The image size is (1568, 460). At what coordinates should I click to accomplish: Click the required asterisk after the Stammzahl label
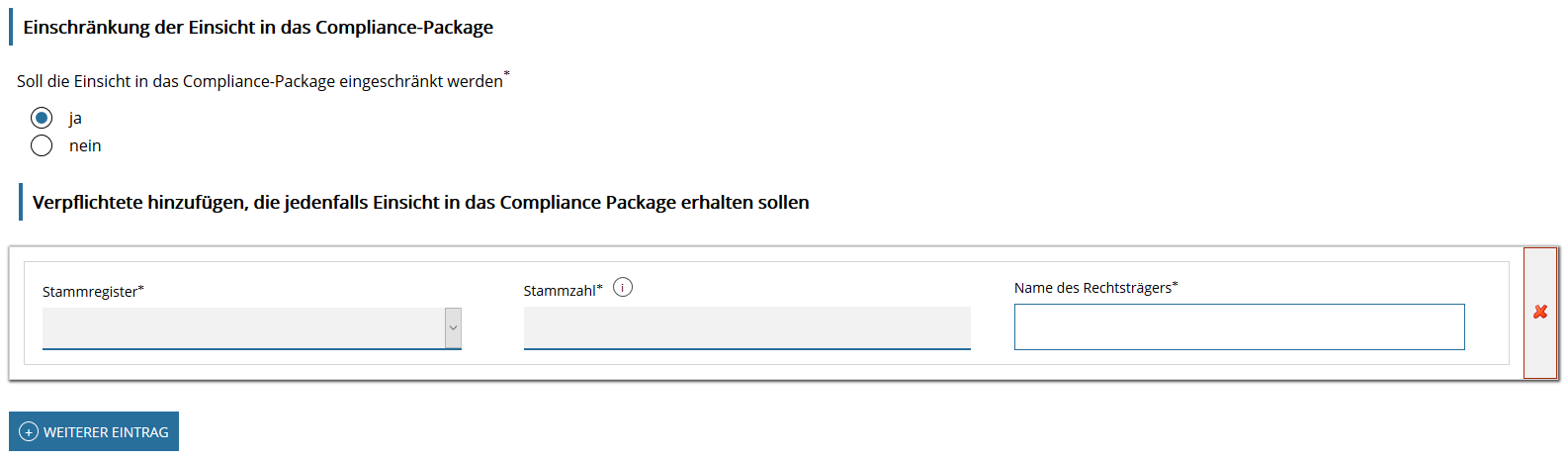(600, 288)
